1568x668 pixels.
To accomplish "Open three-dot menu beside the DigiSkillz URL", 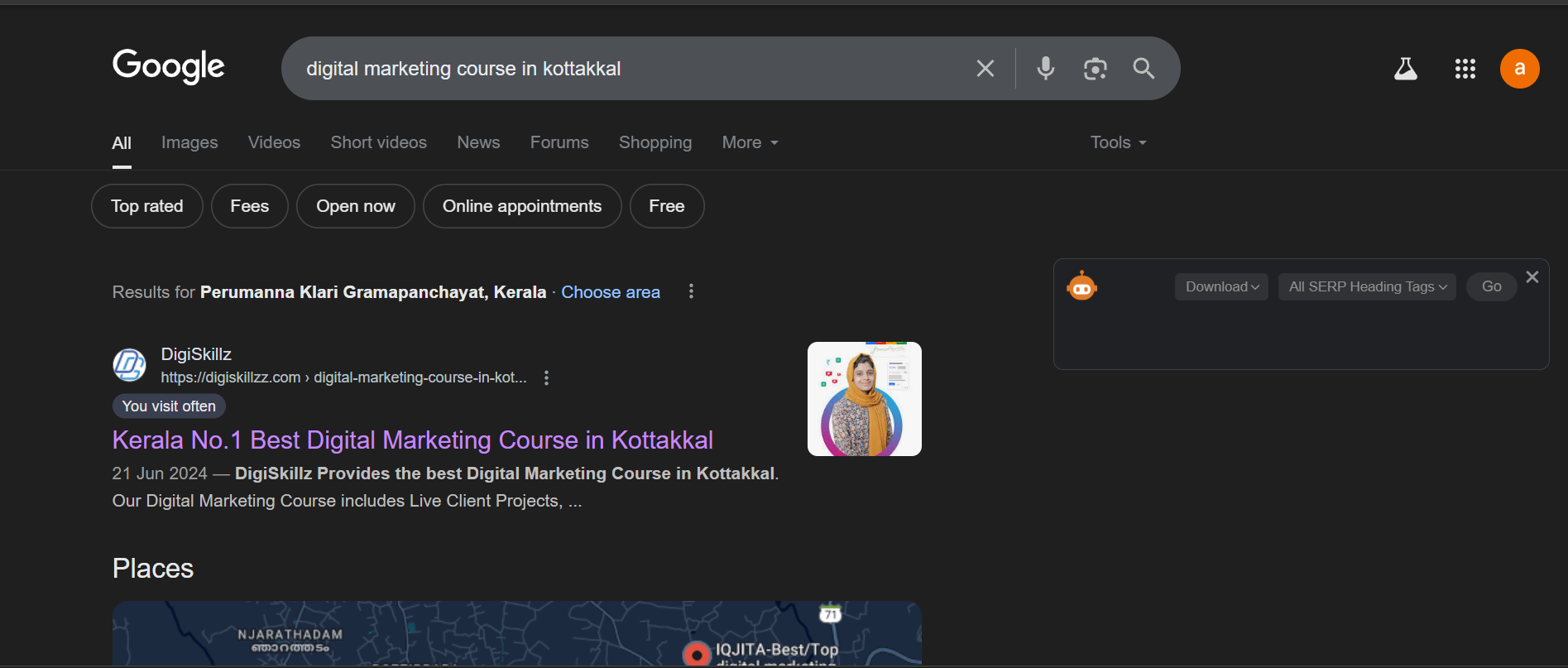I will (546, 377).
